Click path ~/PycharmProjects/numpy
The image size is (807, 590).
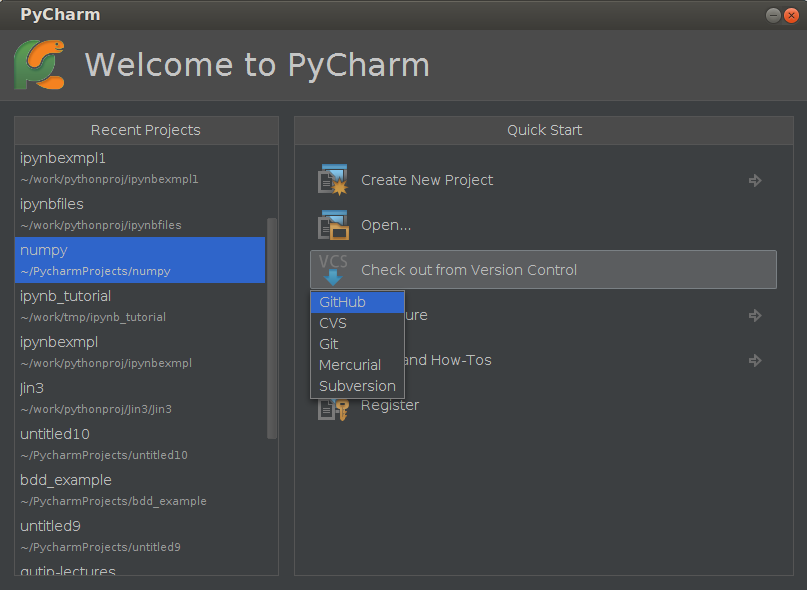95,271
